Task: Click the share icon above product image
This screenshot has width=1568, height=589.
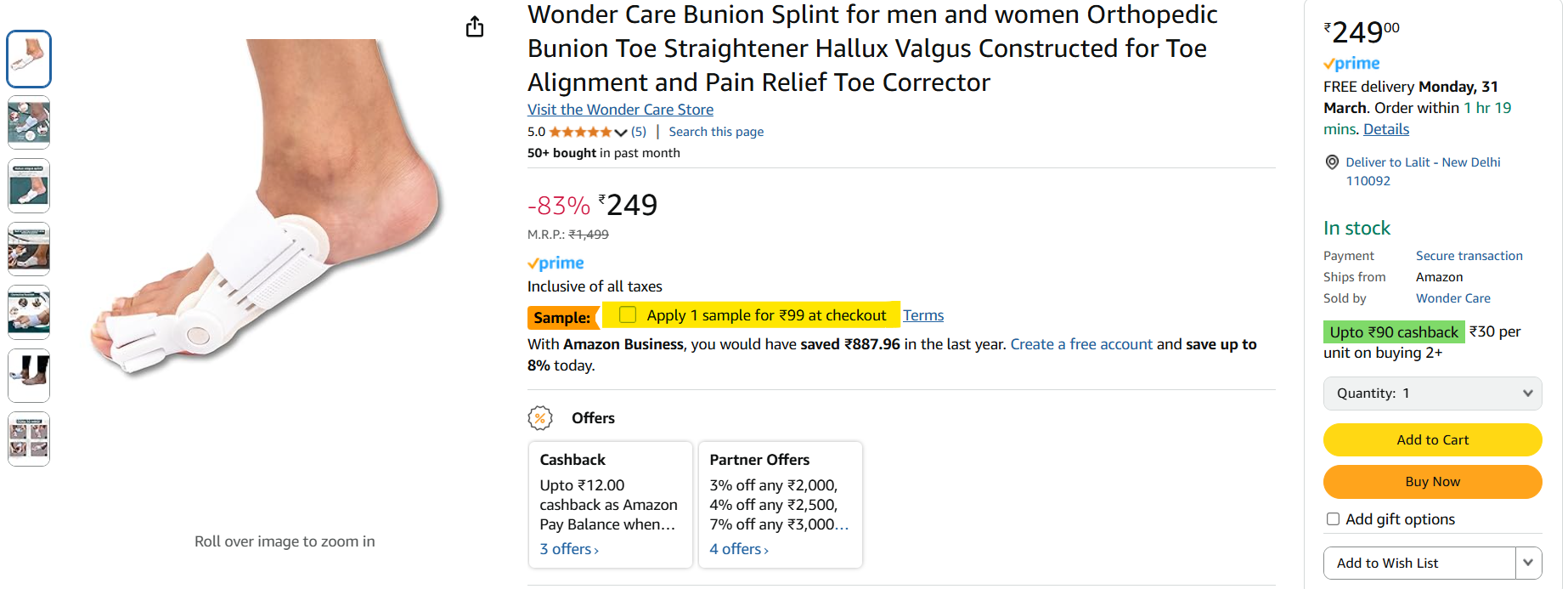Action: coord(475,27)
